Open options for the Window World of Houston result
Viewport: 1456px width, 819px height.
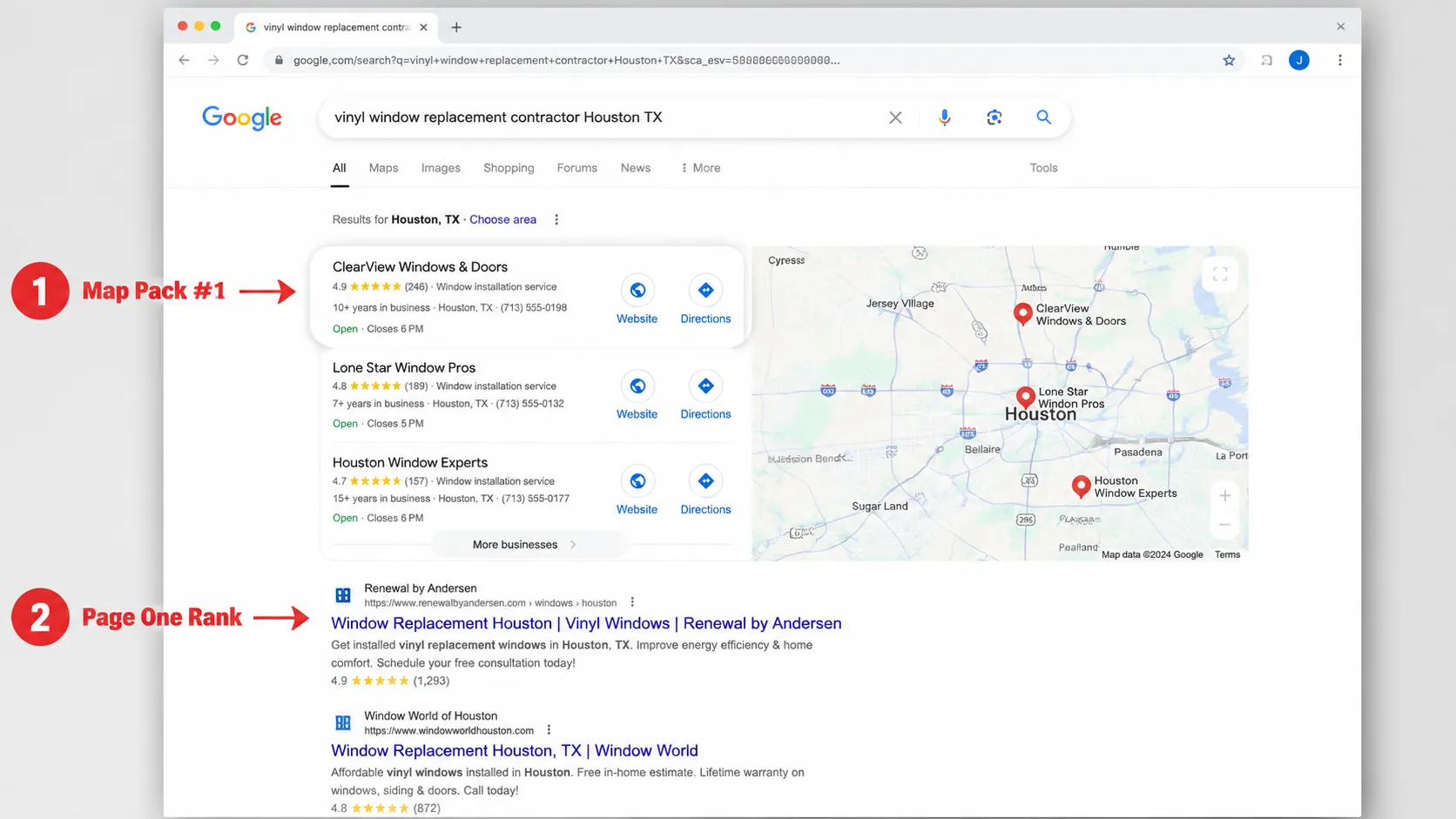[x=549, y=730]
